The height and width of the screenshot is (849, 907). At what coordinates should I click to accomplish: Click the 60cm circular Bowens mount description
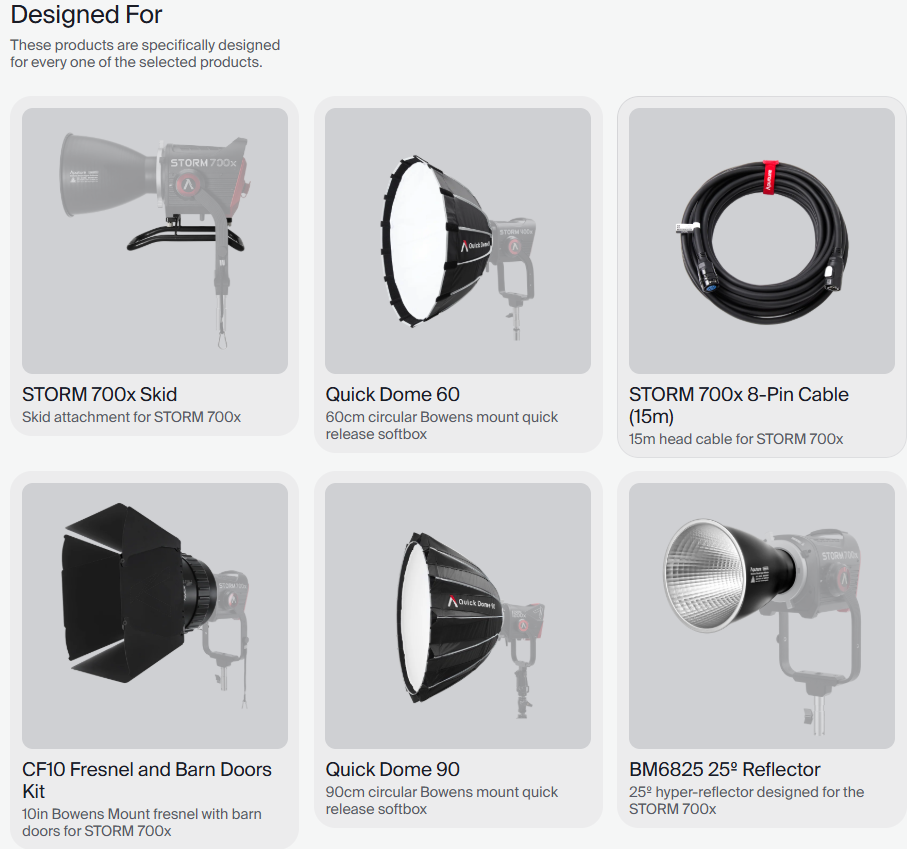(441, 425)
